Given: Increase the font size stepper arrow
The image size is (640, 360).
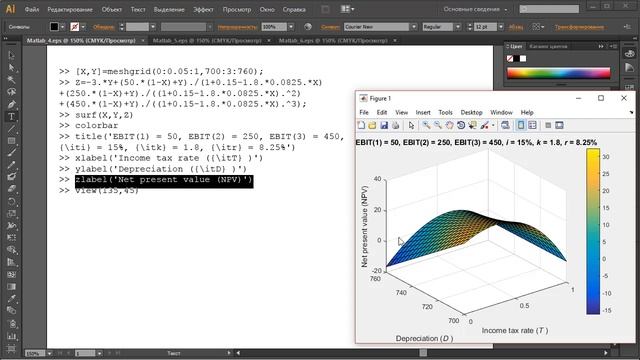Looking at the screenshot, I should point(469,24).
